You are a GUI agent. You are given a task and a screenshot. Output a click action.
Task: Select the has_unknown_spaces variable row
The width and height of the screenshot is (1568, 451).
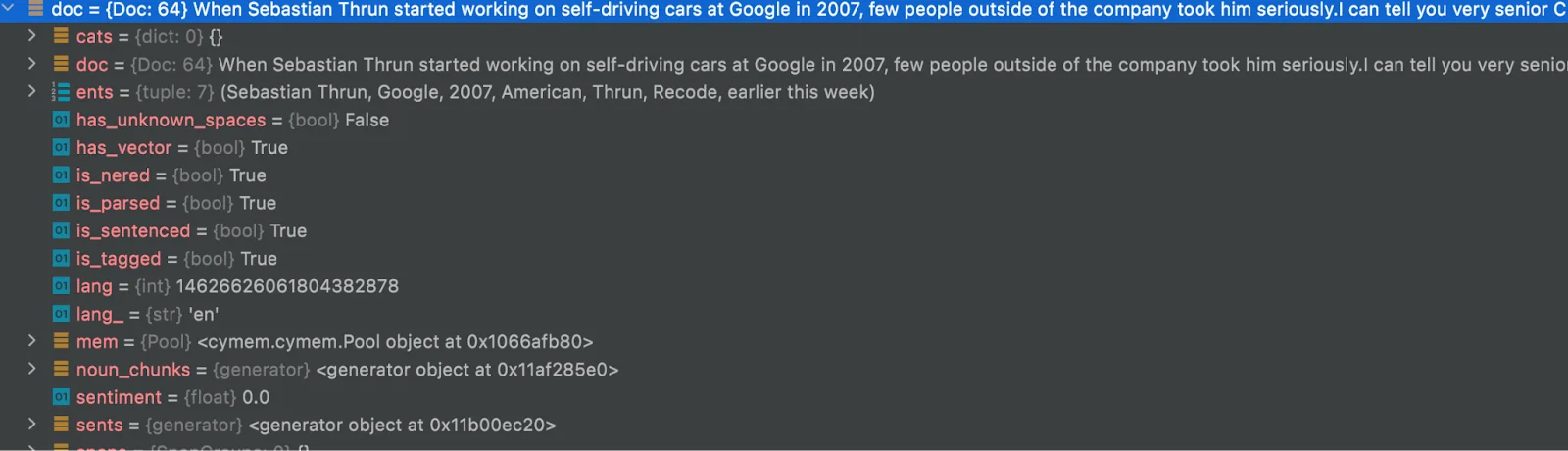[171, 120]
